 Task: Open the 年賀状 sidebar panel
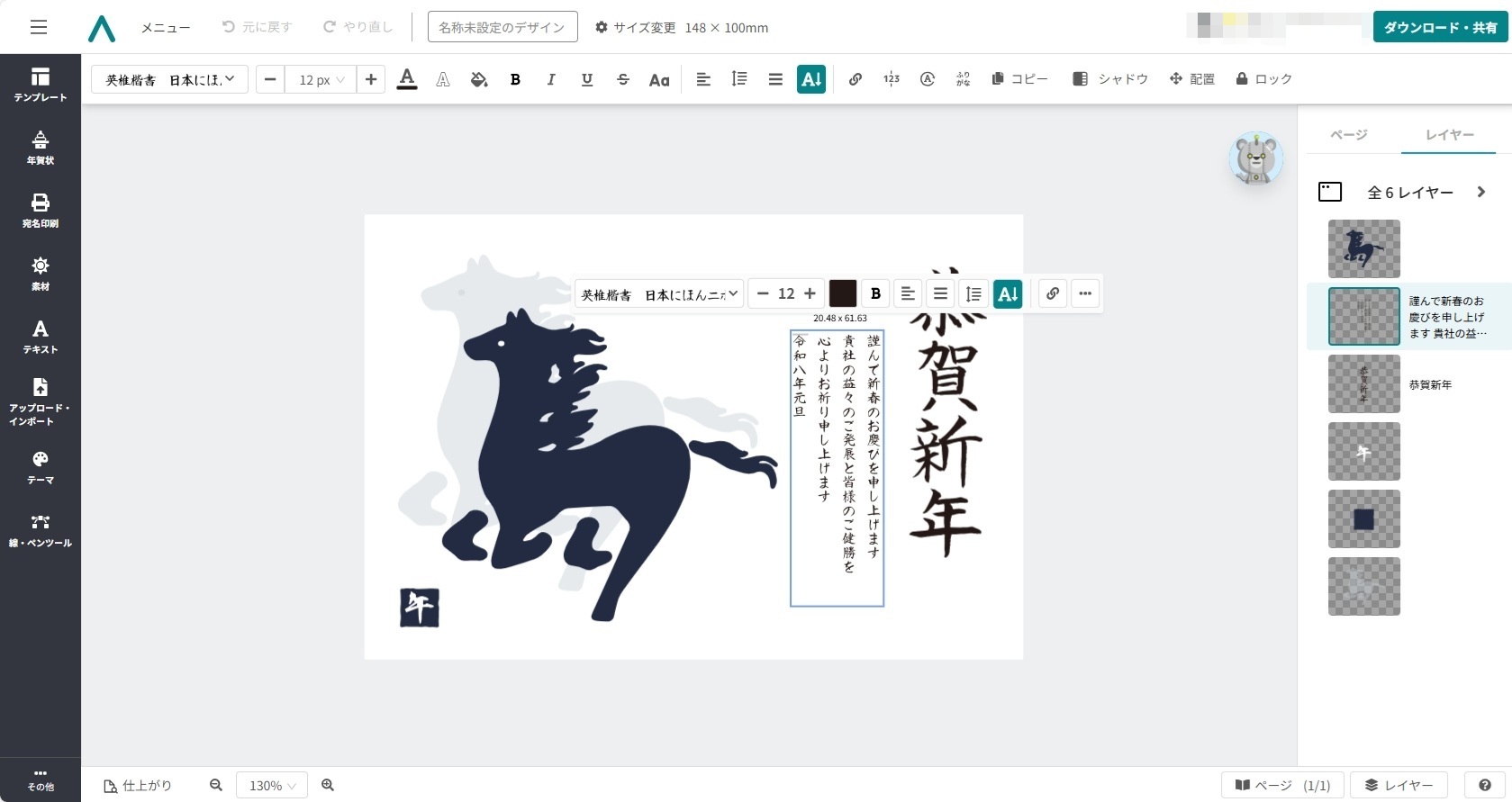(41, 148)
